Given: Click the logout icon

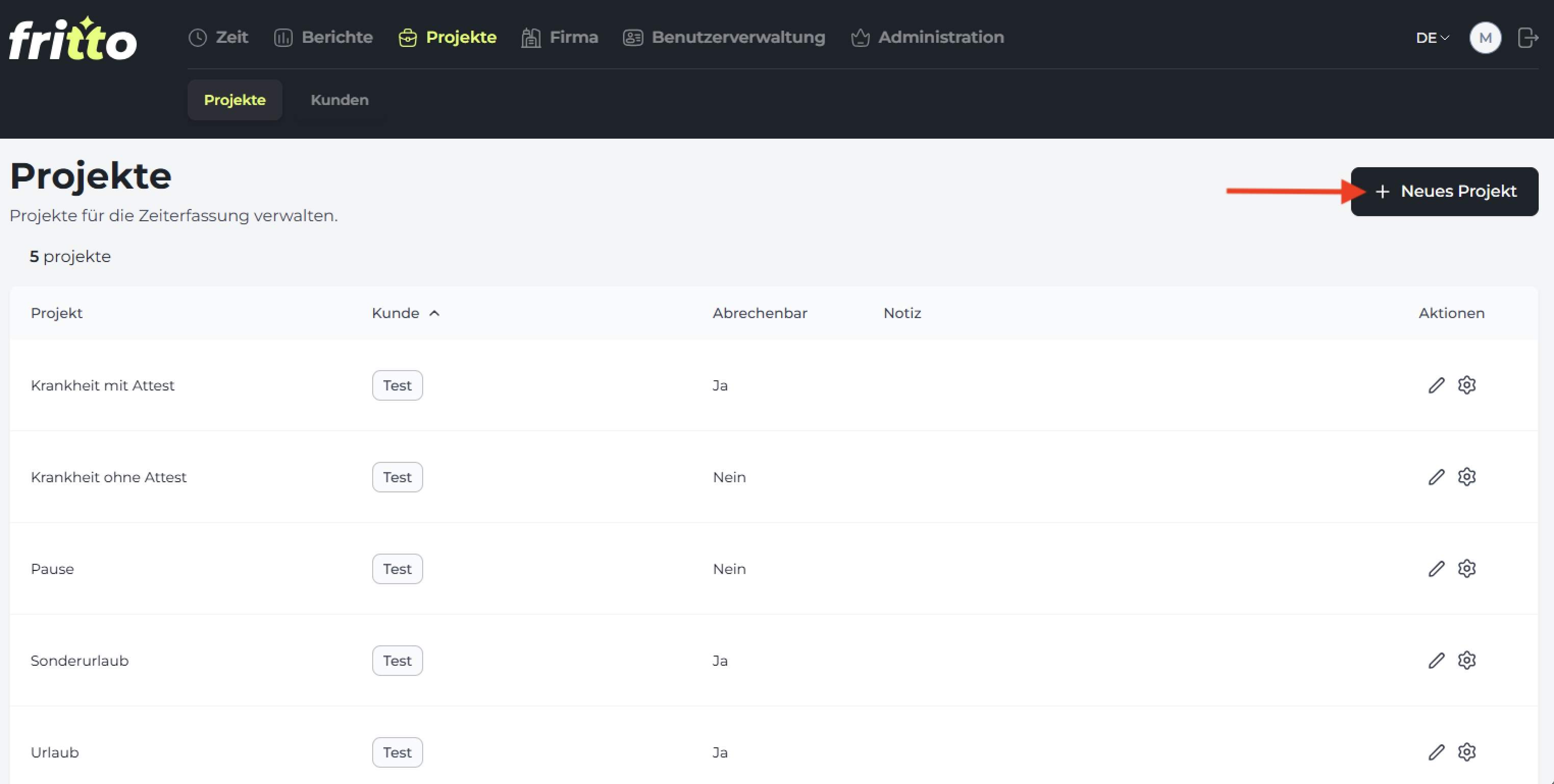Looking at the screenshot, I should [1528, 37].
